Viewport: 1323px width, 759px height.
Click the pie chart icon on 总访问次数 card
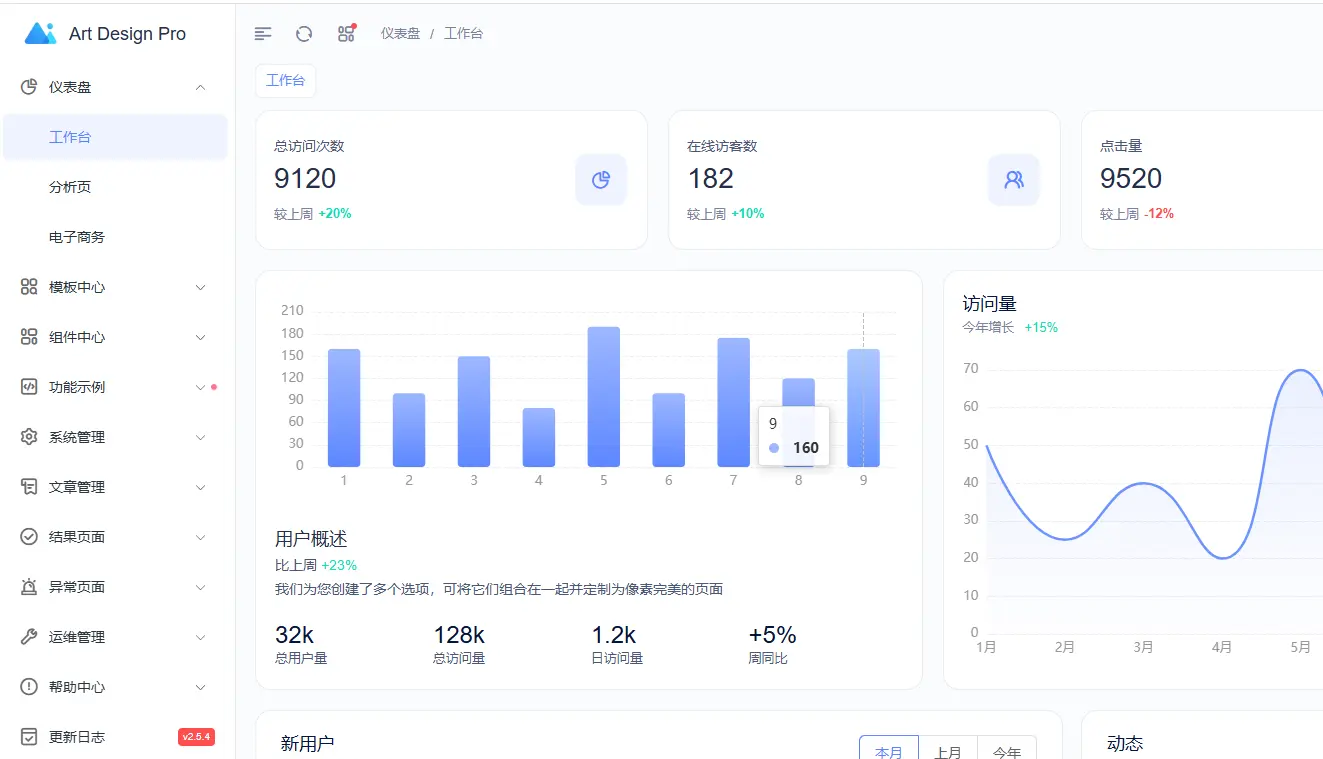tap(600, 179)
